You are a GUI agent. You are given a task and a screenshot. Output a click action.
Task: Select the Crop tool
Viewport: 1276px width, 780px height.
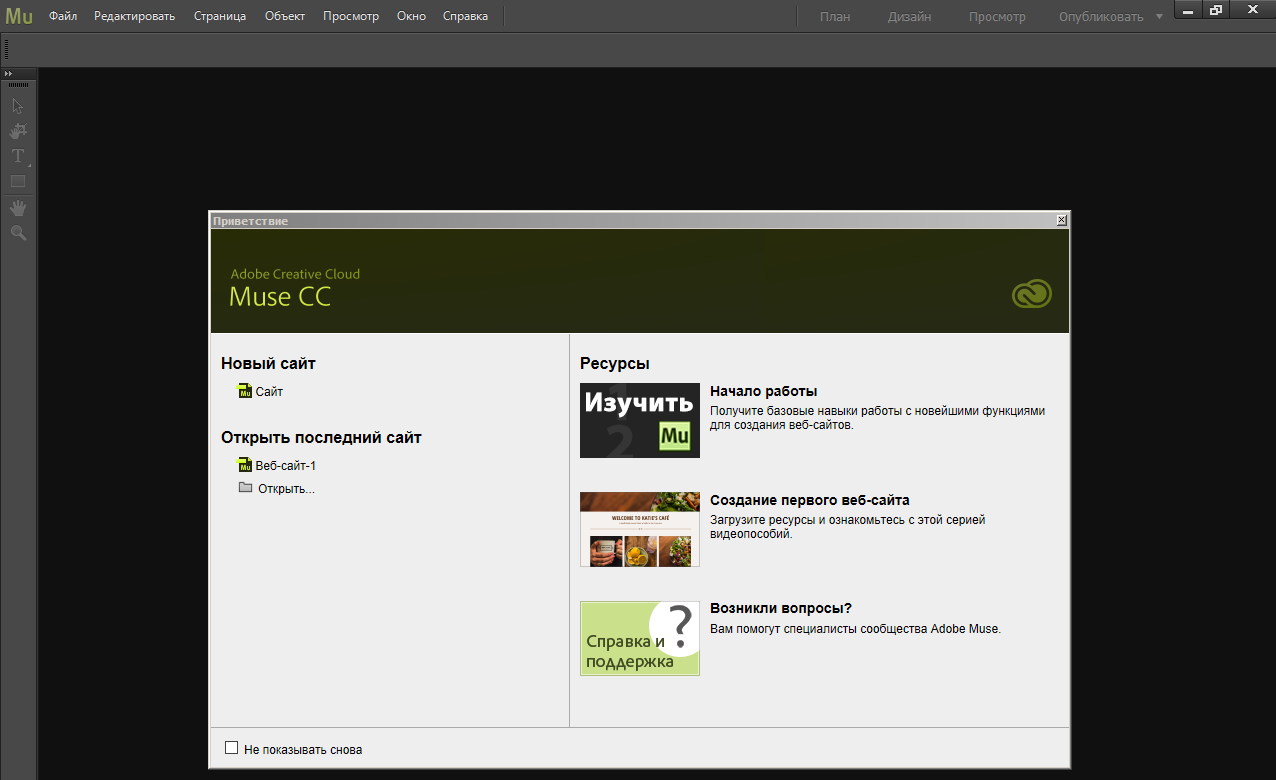click(18, 131)
